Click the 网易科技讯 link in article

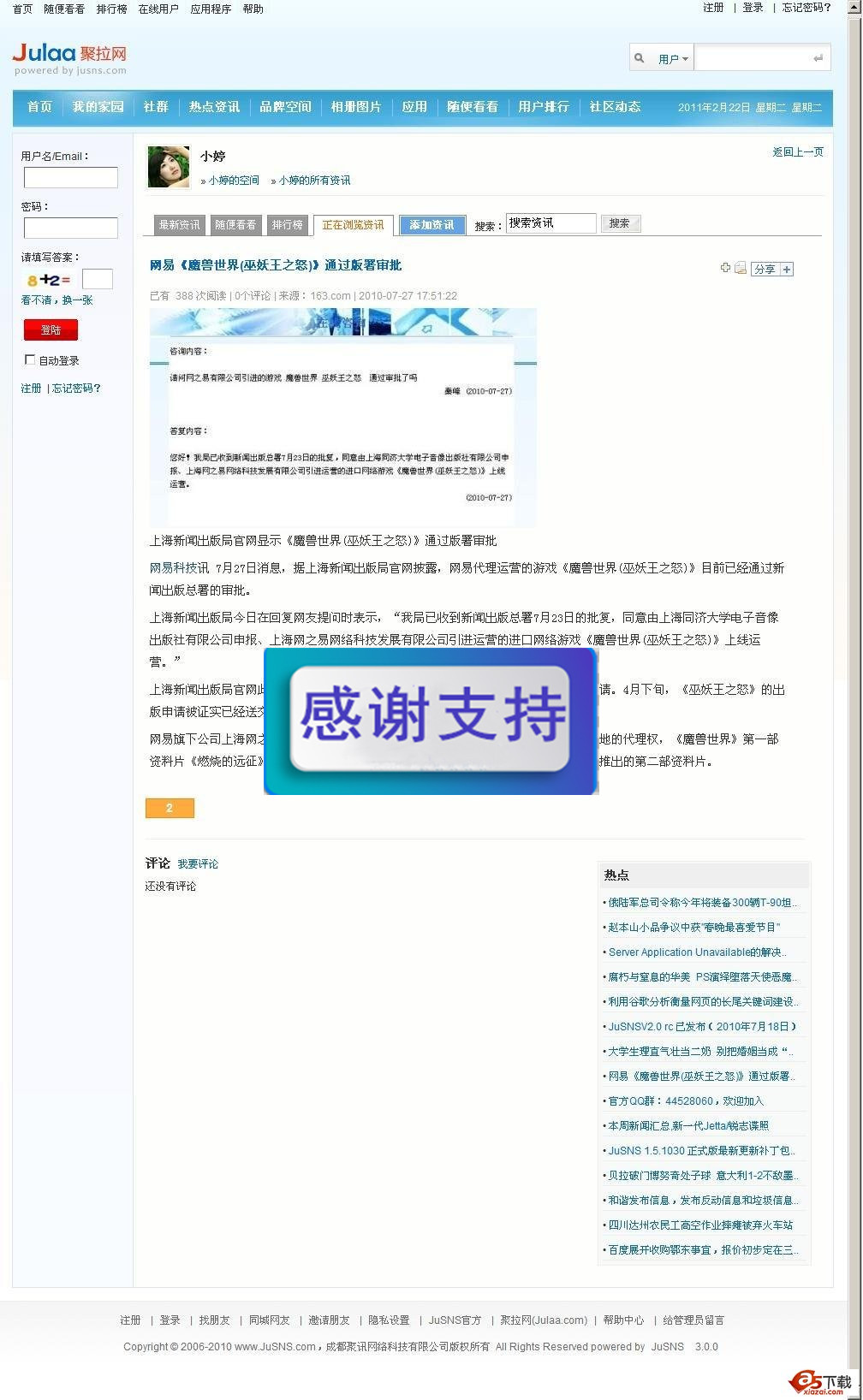179,568
